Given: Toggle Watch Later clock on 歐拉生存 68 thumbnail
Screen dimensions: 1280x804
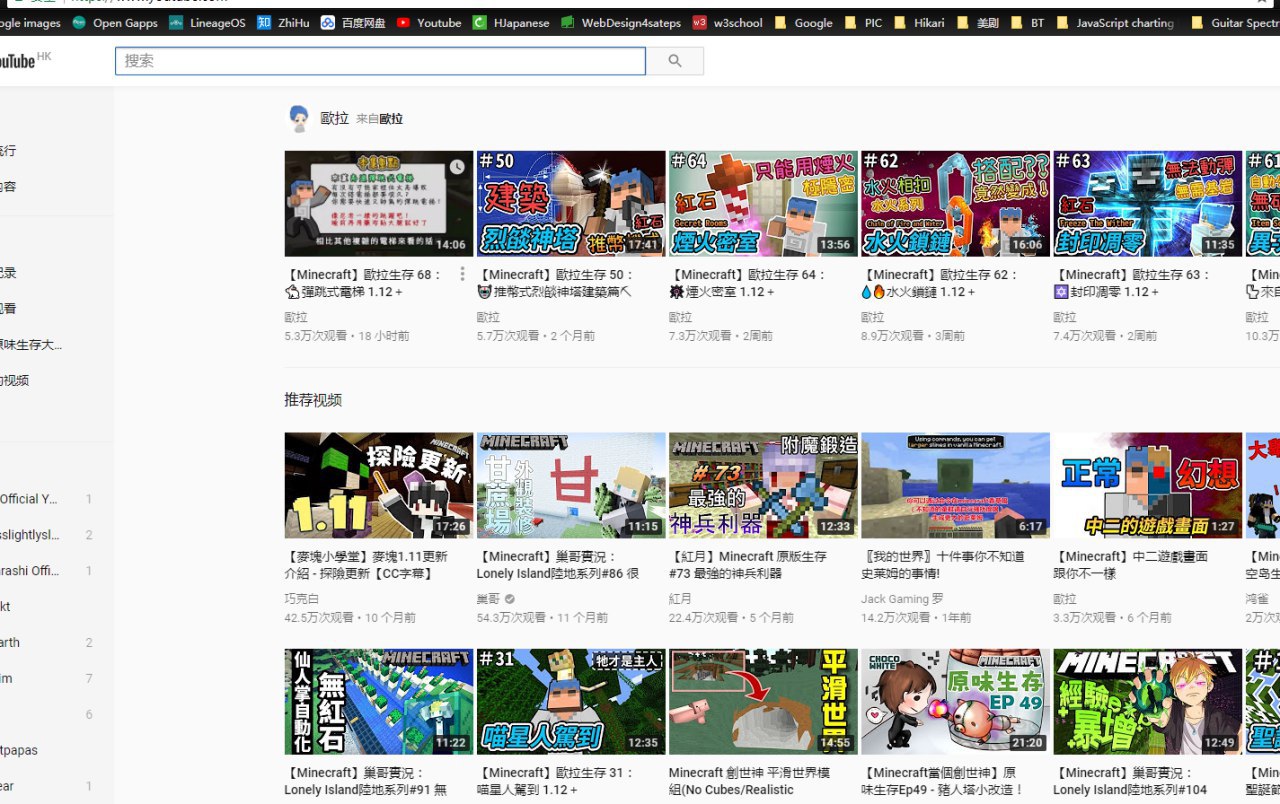Looking at the screenshot, I should [457, 167].
